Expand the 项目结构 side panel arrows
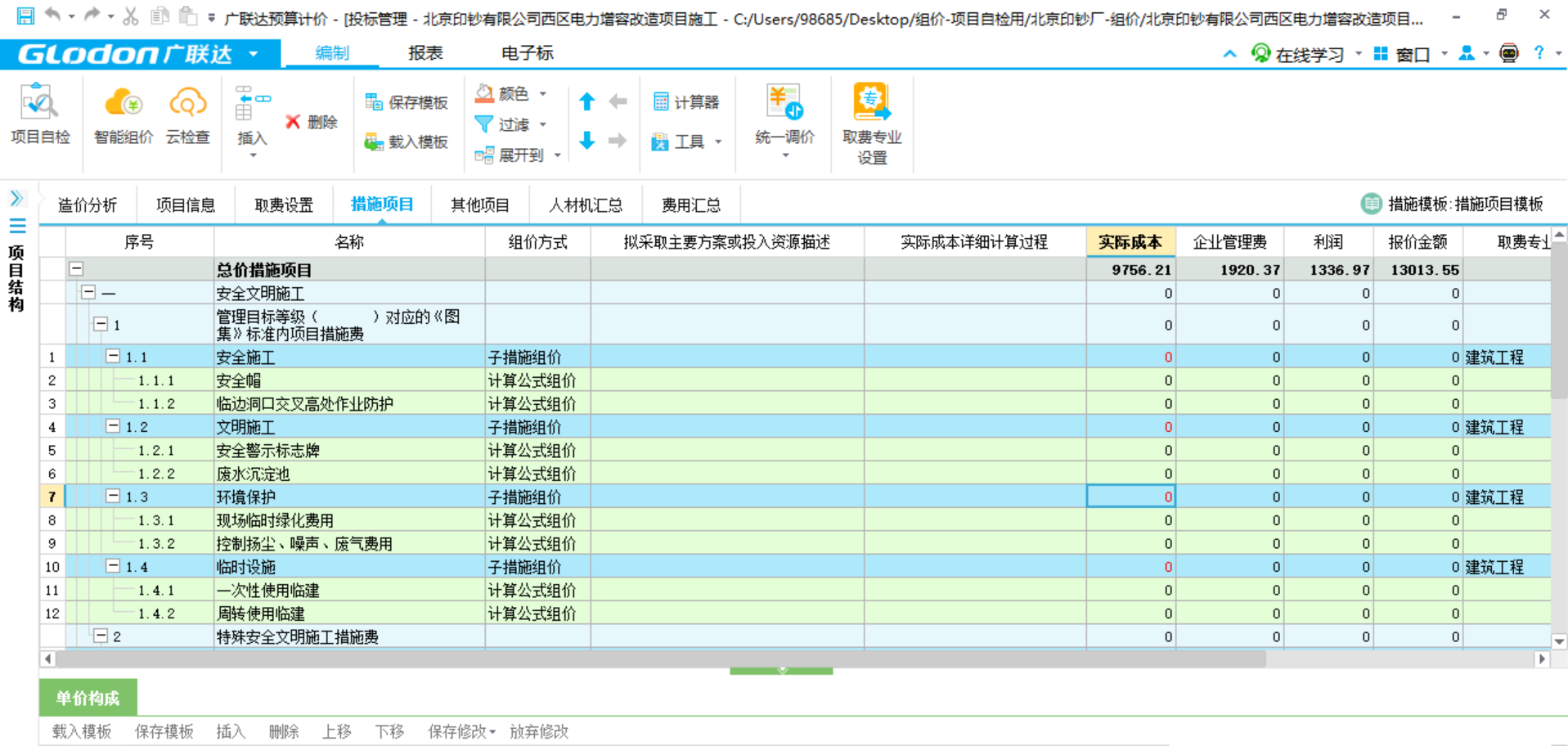1568x746 pixels. click(x=16, y=198)
